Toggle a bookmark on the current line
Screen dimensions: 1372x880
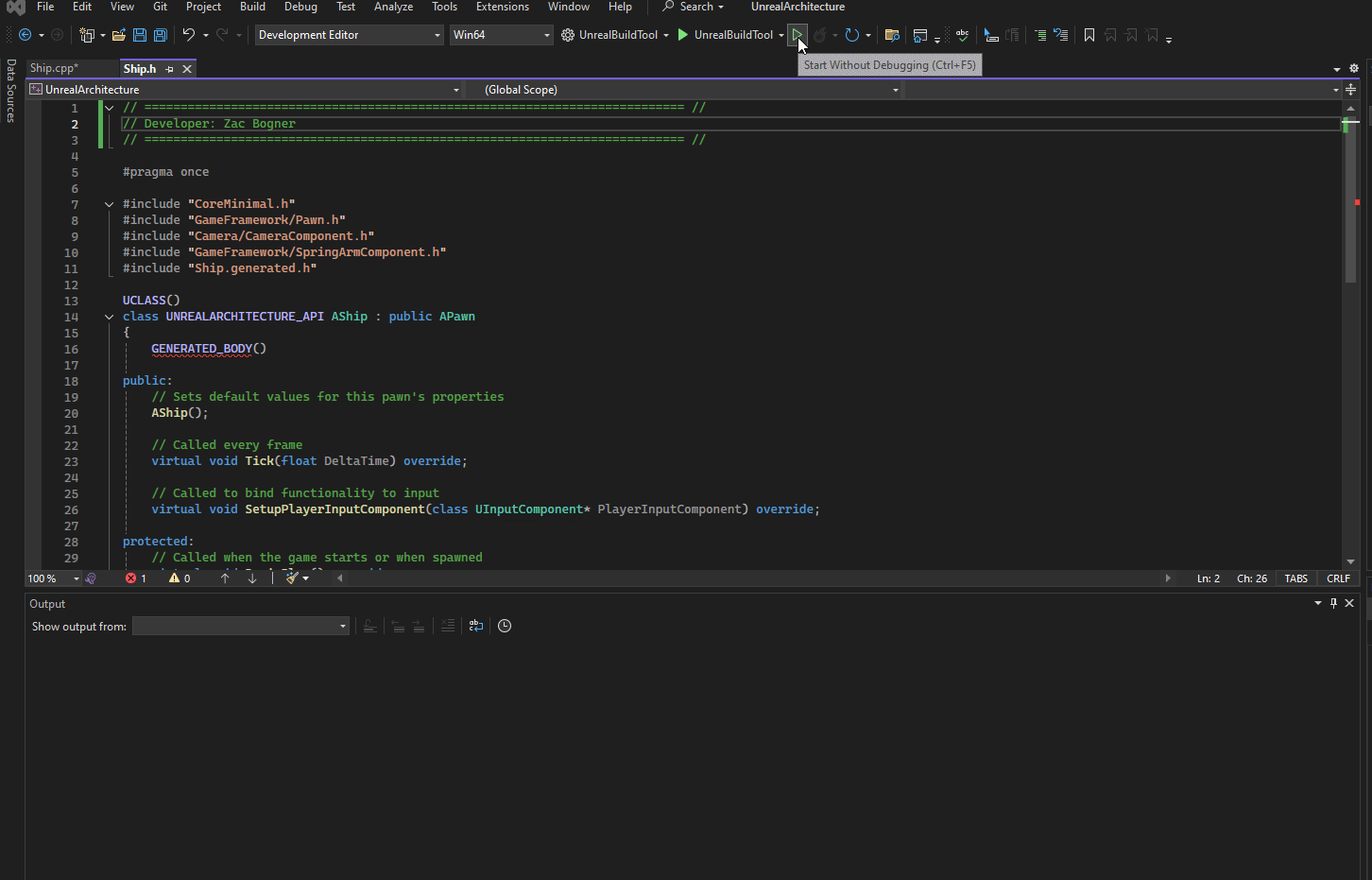pos(1089,35)
